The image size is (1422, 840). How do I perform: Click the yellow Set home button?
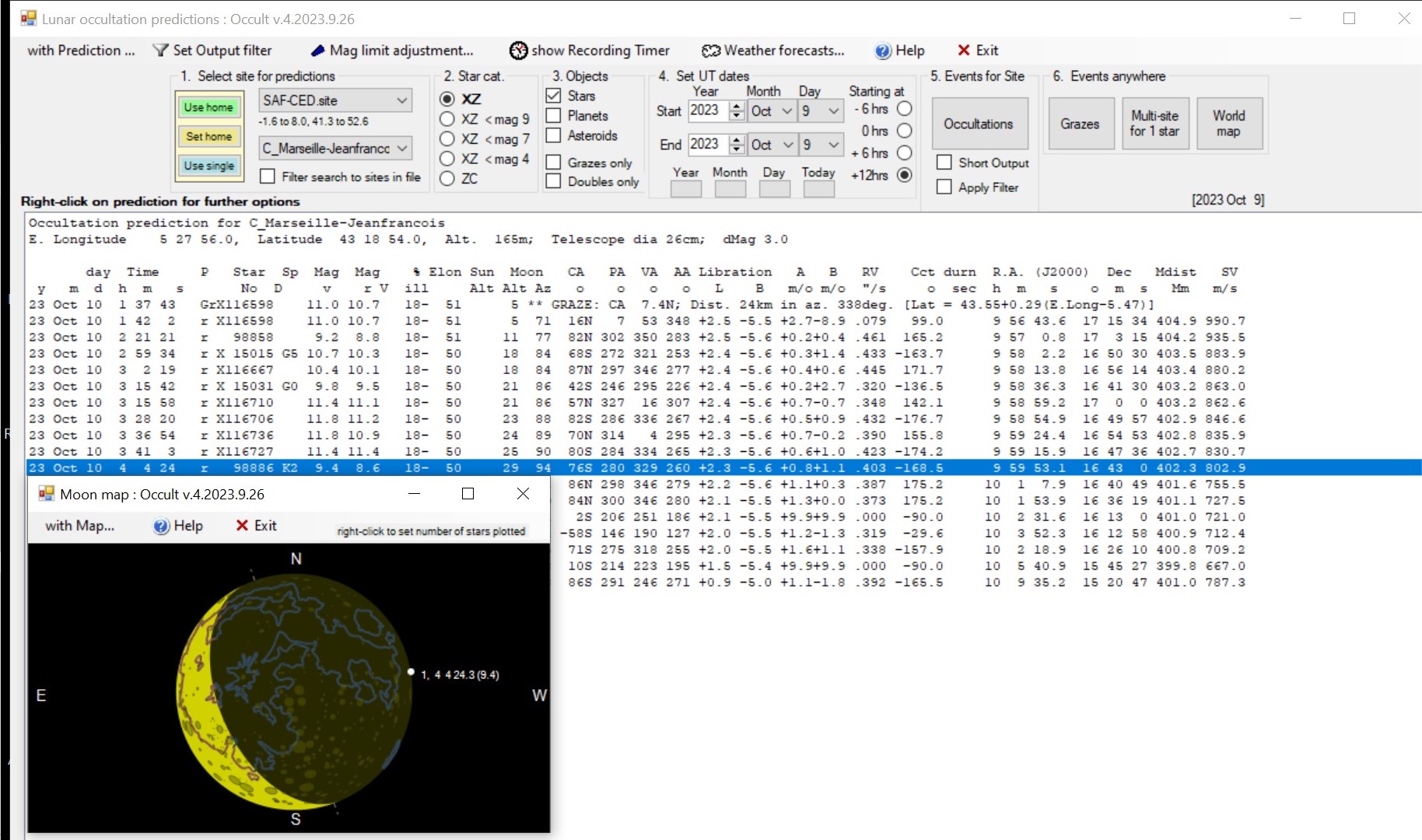pos(208,137)
